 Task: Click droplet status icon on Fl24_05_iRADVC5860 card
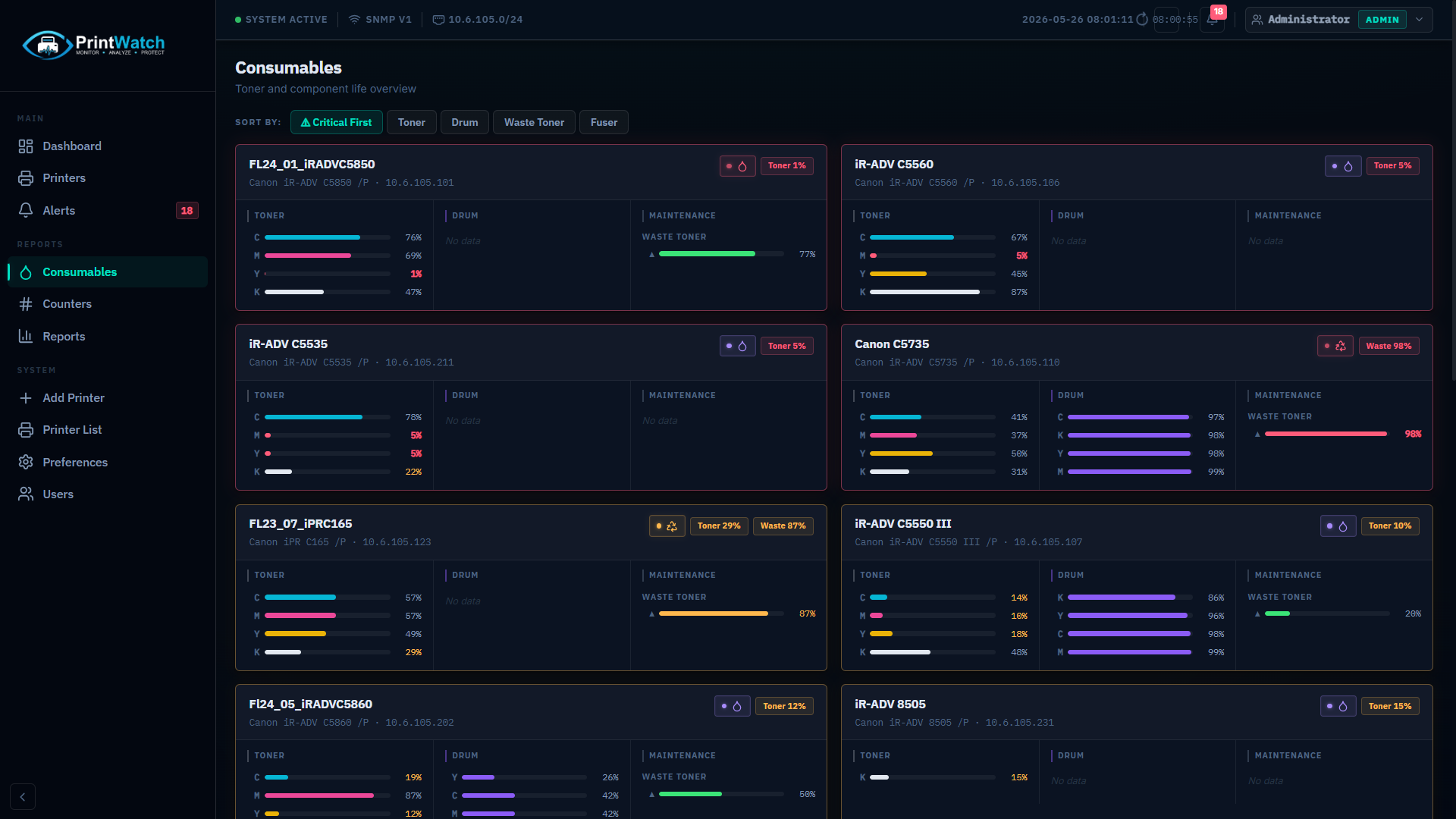[732, 706]
